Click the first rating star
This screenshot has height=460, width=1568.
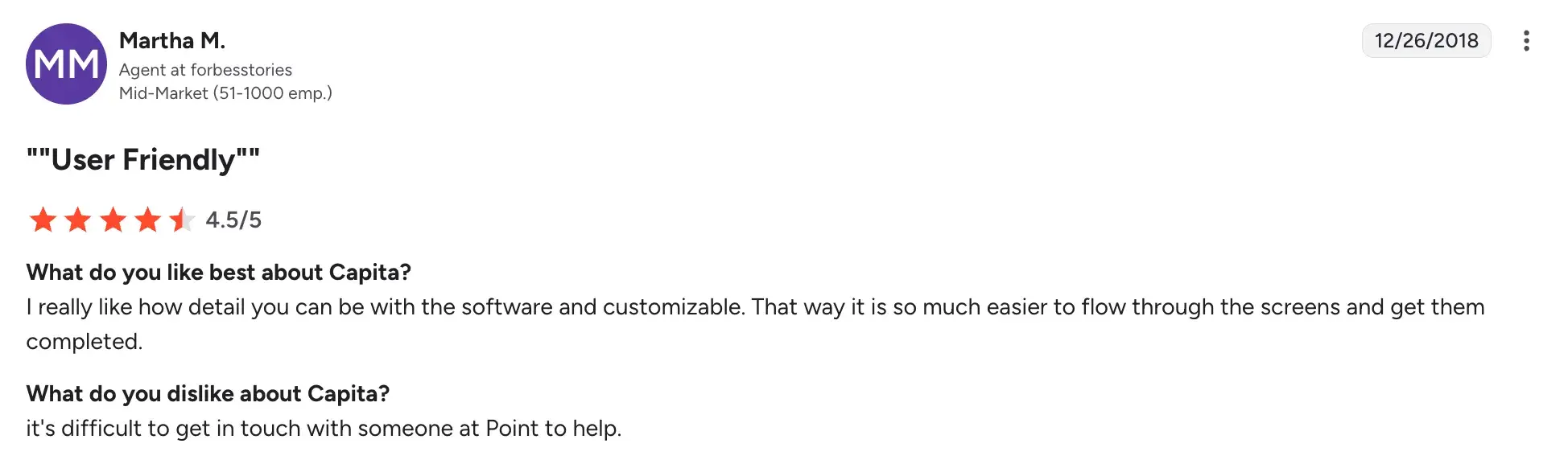click(x=43, y=220)
